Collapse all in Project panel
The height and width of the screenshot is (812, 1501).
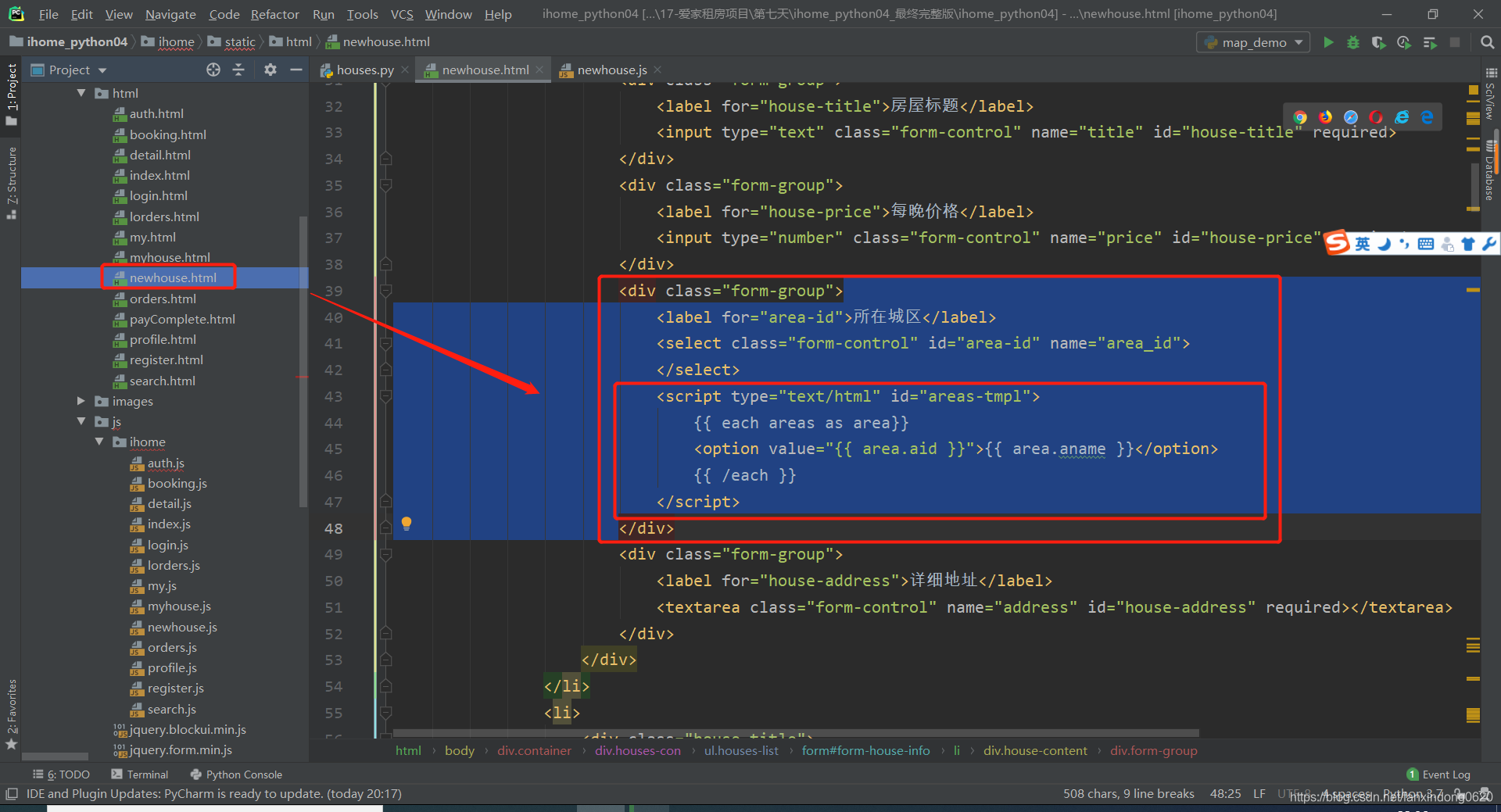(238, 70)
